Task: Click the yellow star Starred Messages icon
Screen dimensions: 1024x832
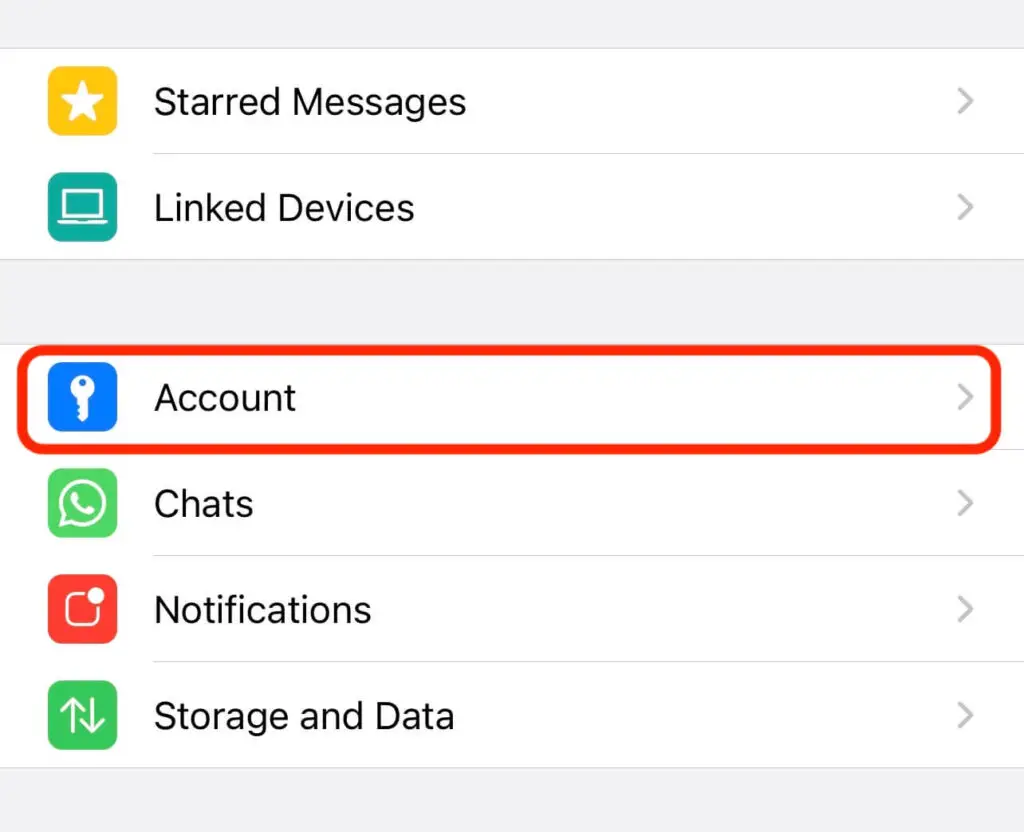Action: 82,101
